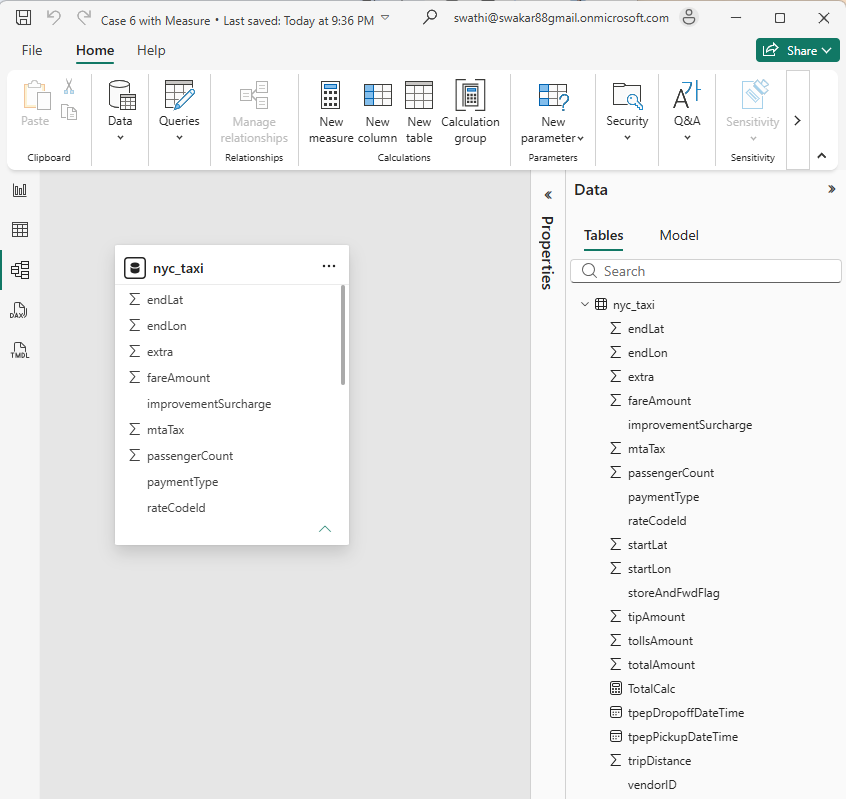Viewport: 846px width, 799px height.
Task: Click the nyc_taxi card vertical scrollbar
Action: click(x=343, y=335)
